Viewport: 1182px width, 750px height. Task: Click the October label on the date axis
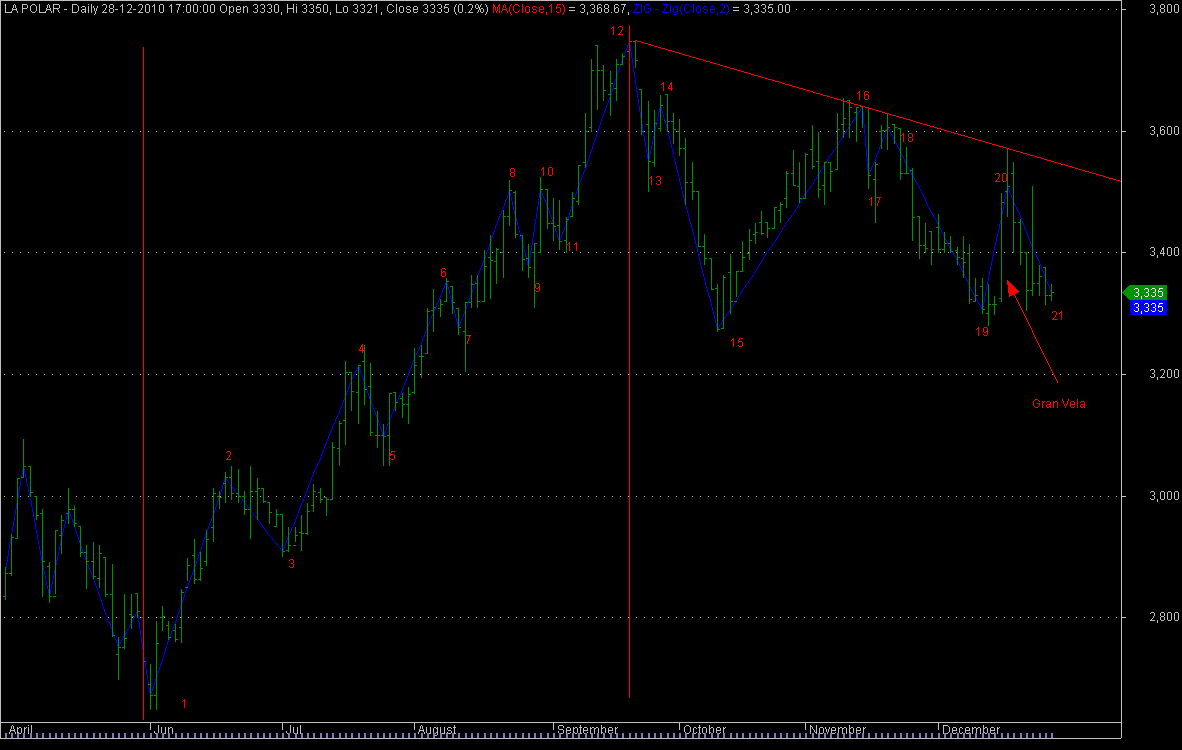(x=704, y=730)
